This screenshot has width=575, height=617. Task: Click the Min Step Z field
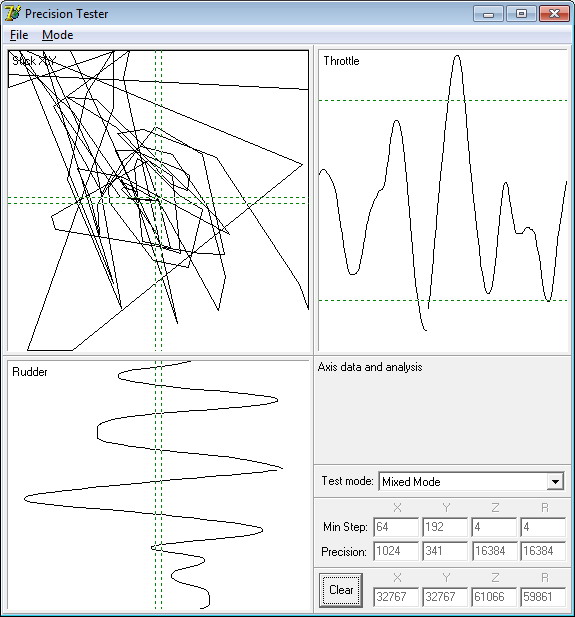494,527
